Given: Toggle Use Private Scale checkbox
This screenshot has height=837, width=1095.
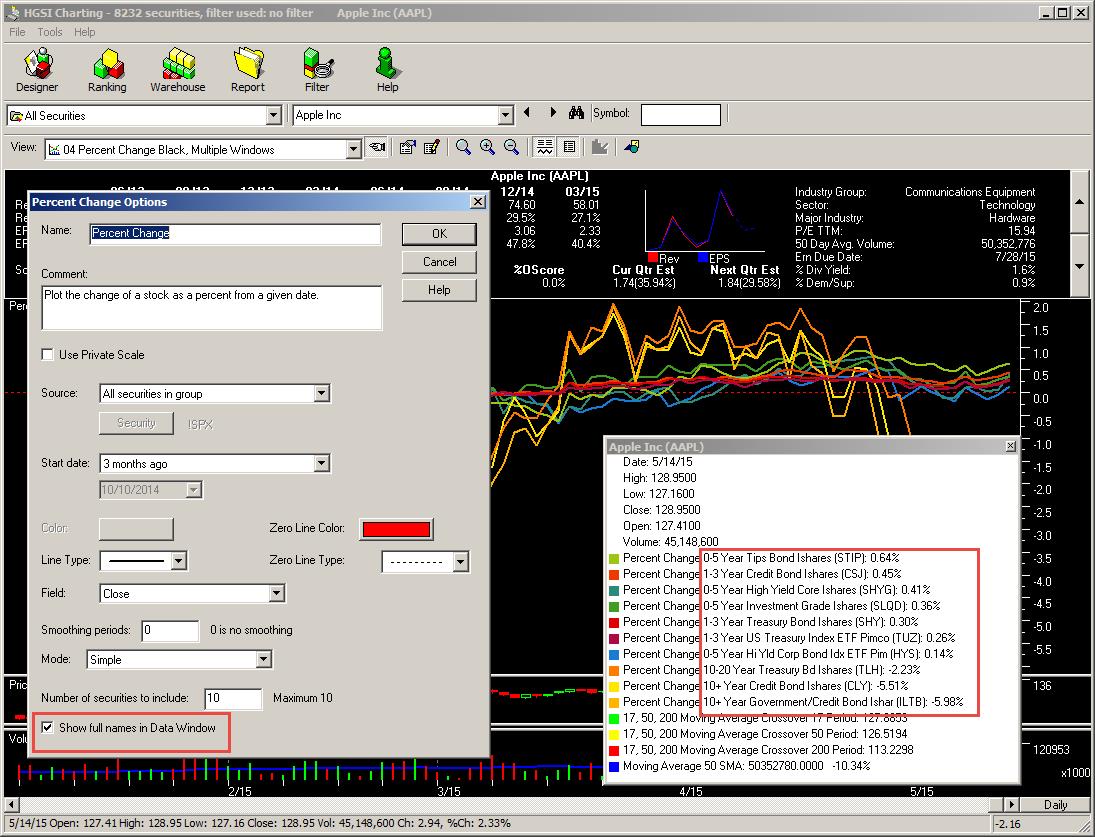Looking at the screenshot, I should click(47, 355).
